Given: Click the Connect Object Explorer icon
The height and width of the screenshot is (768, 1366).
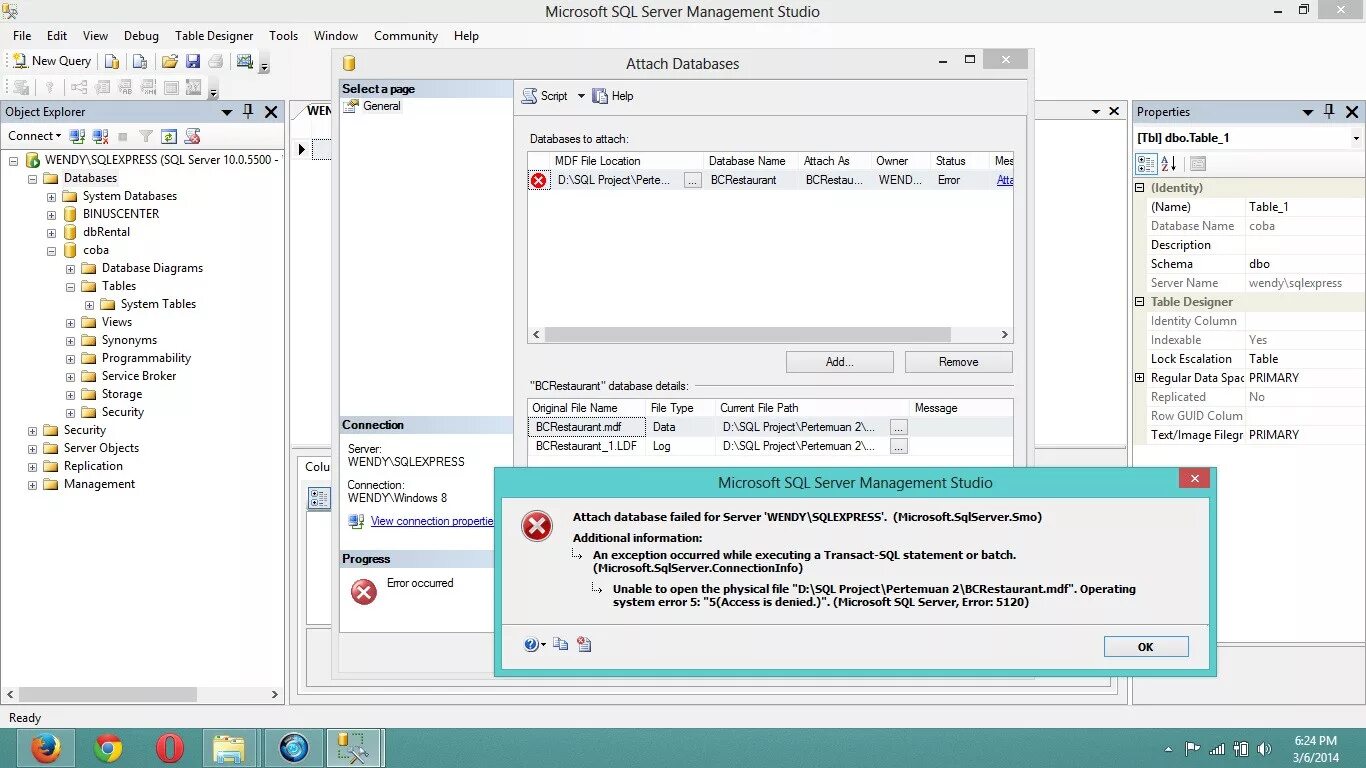Looking at the screenshot, I should point(77,136).
